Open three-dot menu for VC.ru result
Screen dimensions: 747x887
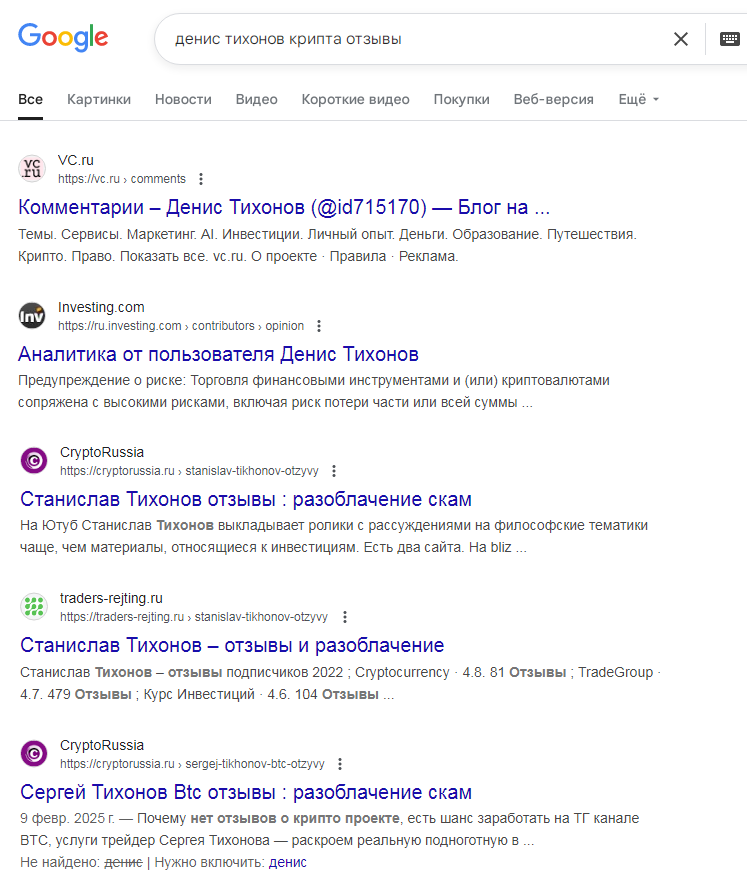(201, 179)
